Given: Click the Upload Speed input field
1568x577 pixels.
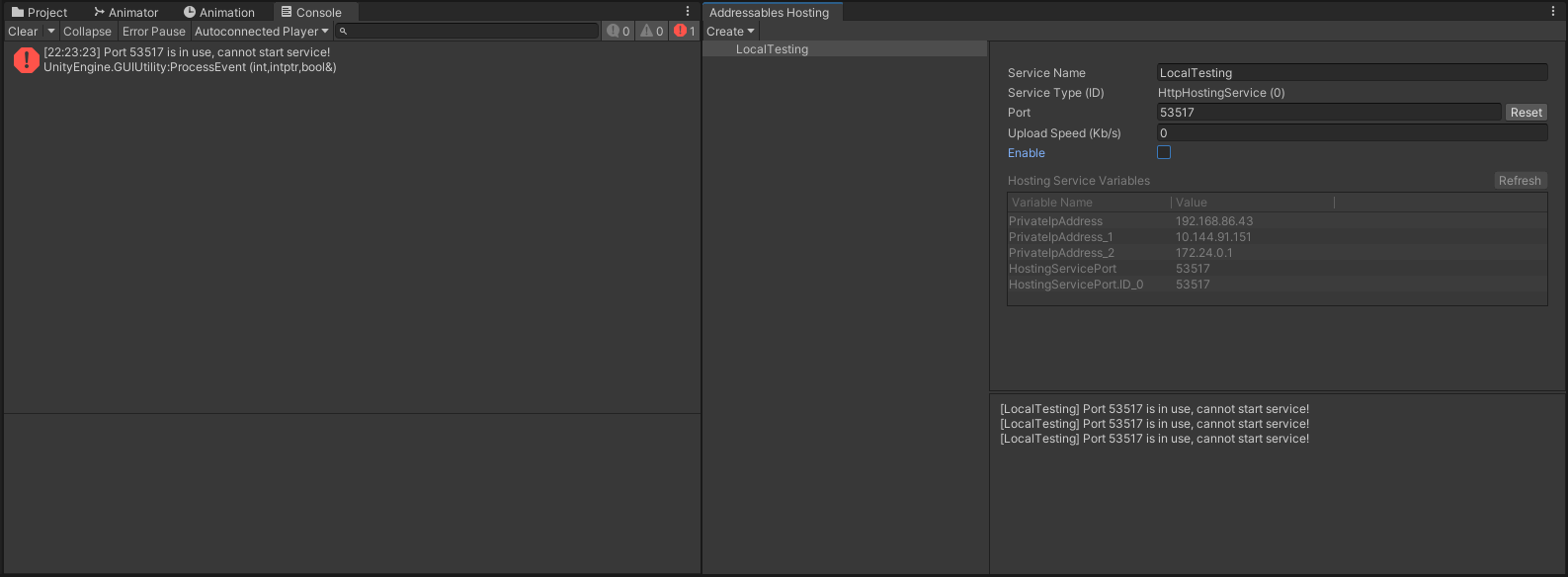Looking at the screenshot, I should pyautogui.click(x=1352, y=132).
